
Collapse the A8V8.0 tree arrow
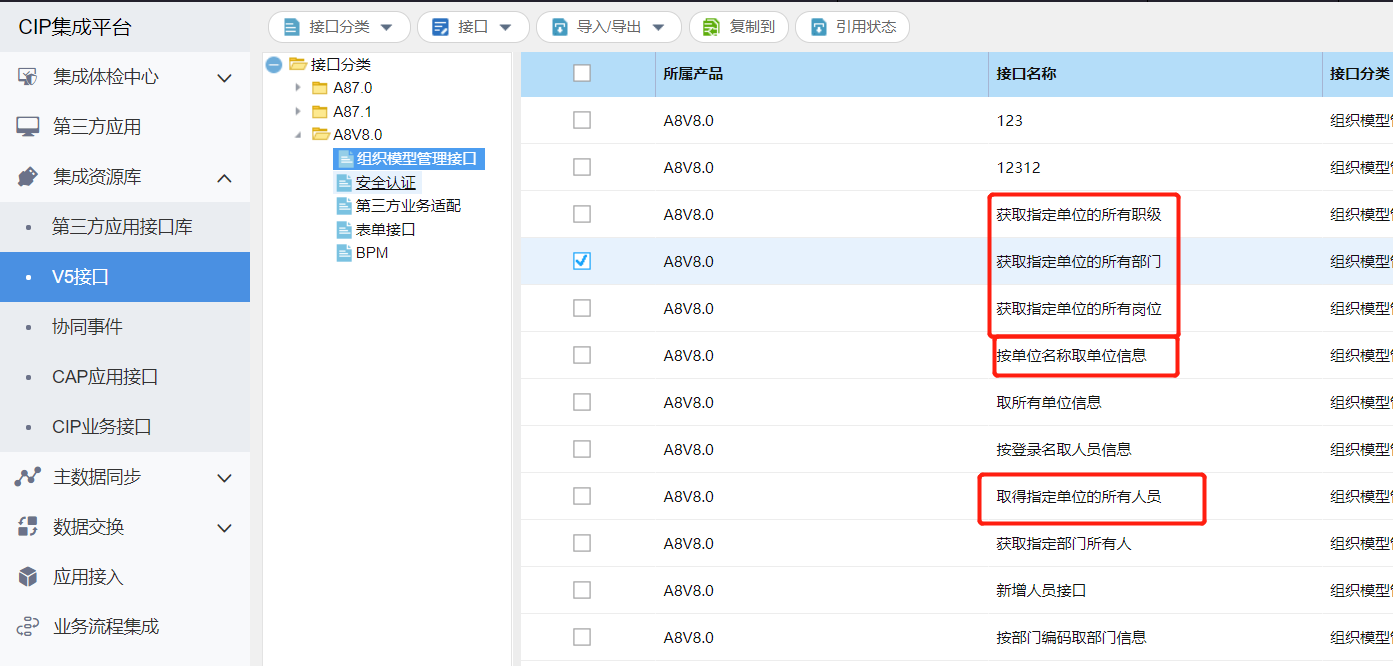click(x=298, y=135)
